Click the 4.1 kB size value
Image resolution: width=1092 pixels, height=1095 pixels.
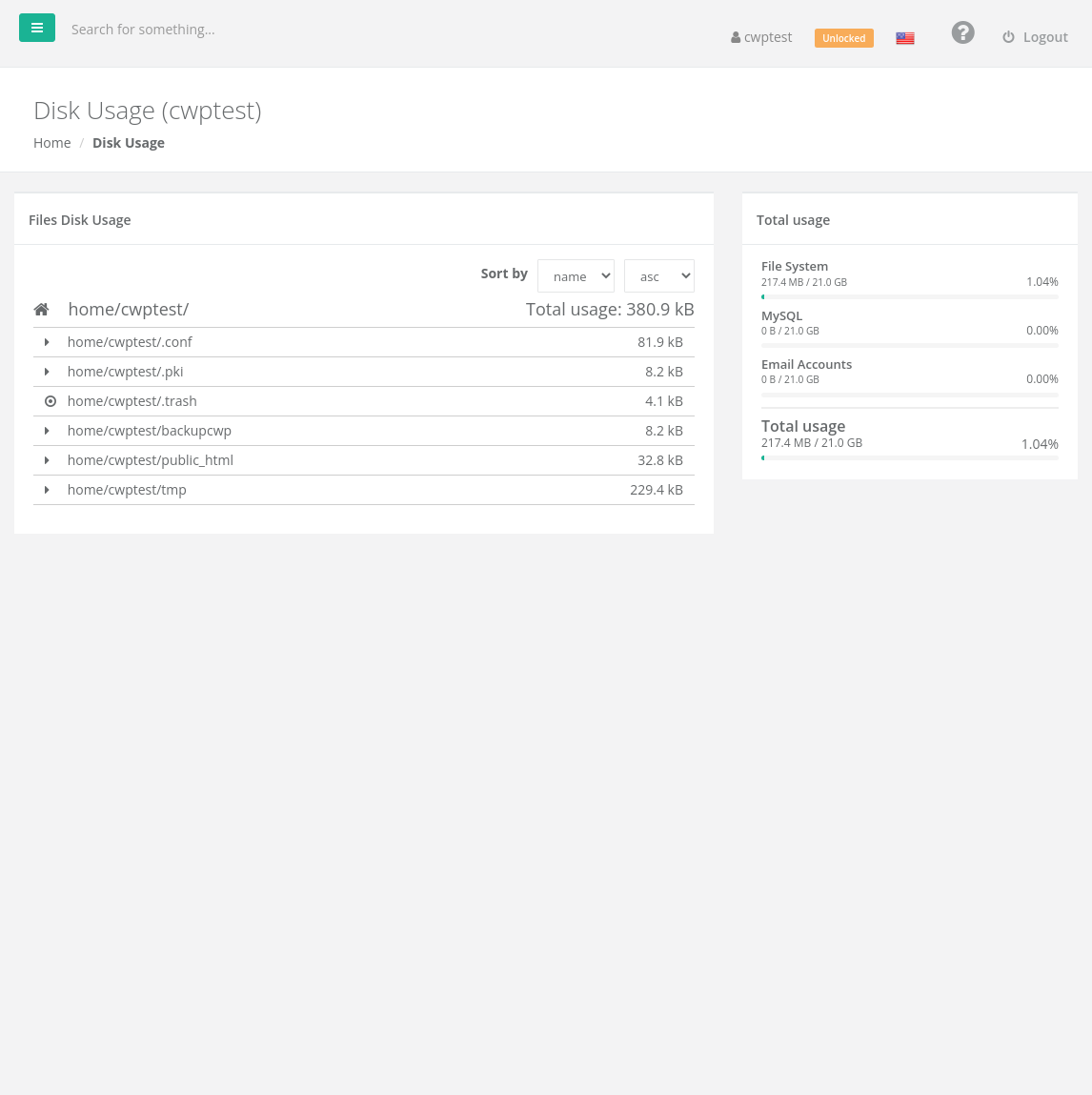664,401
